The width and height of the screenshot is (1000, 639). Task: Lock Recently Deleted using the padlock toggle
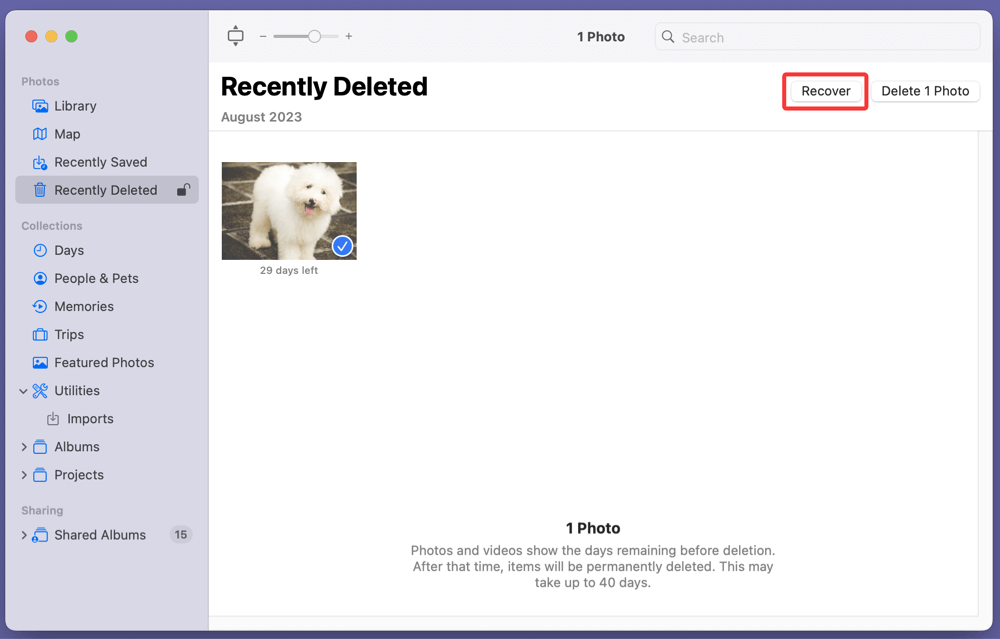click(x=183, y=189)
